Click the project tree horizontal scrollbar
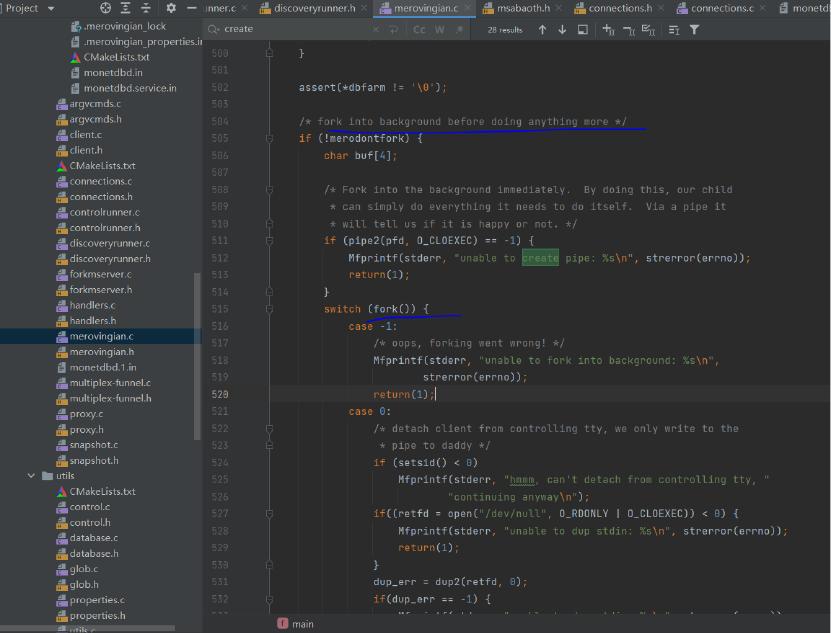 pos(87,629)
